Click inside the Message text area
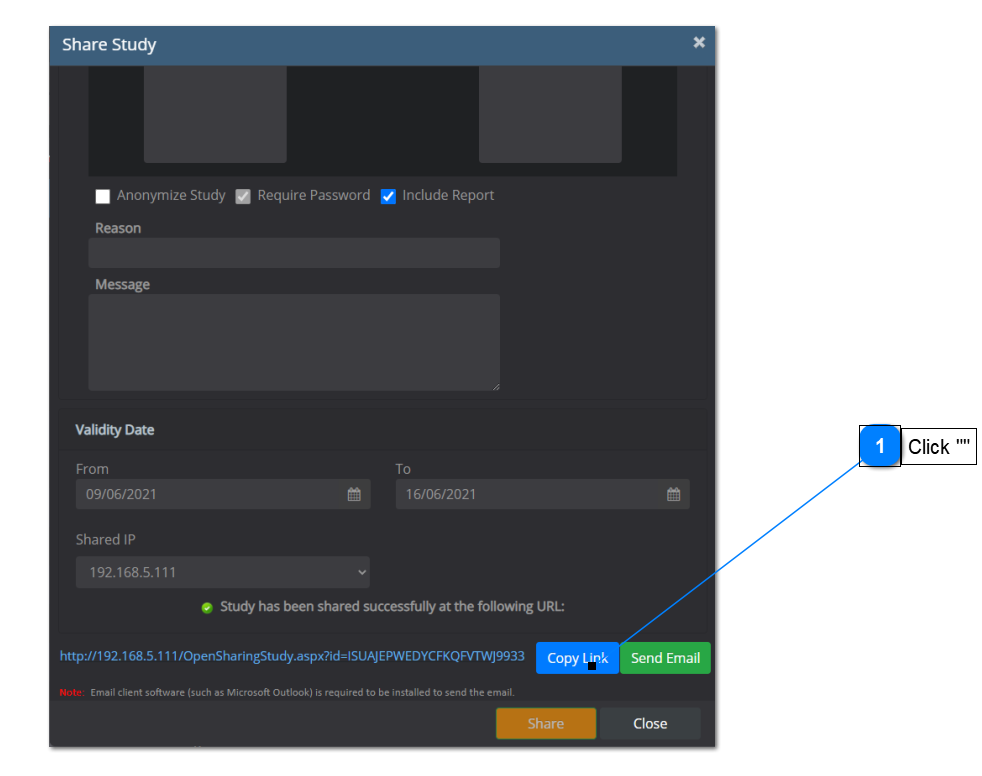The image size is (982, 776). pyautogui.click(x=294, y=342)
